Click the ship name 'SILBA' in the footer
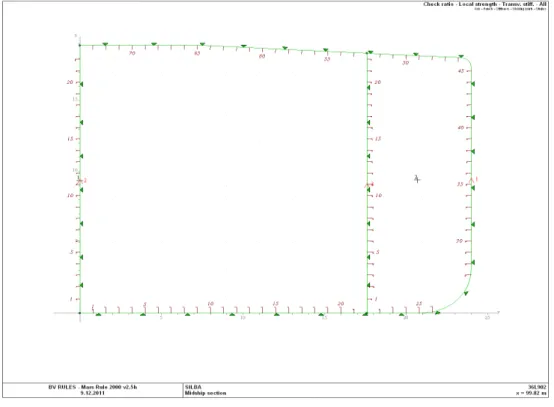 point(193,387)
